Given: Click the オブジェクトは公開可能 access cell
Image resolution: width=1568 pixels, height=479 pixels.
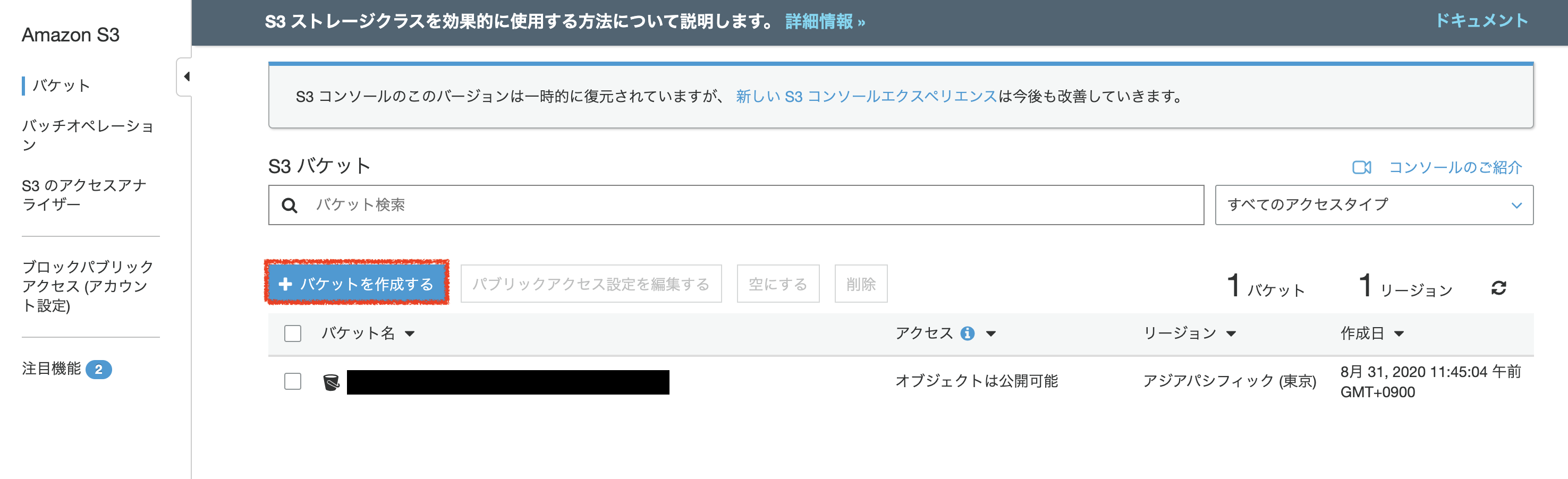Looking at the screenshot, I should click(x=977, y=381).
